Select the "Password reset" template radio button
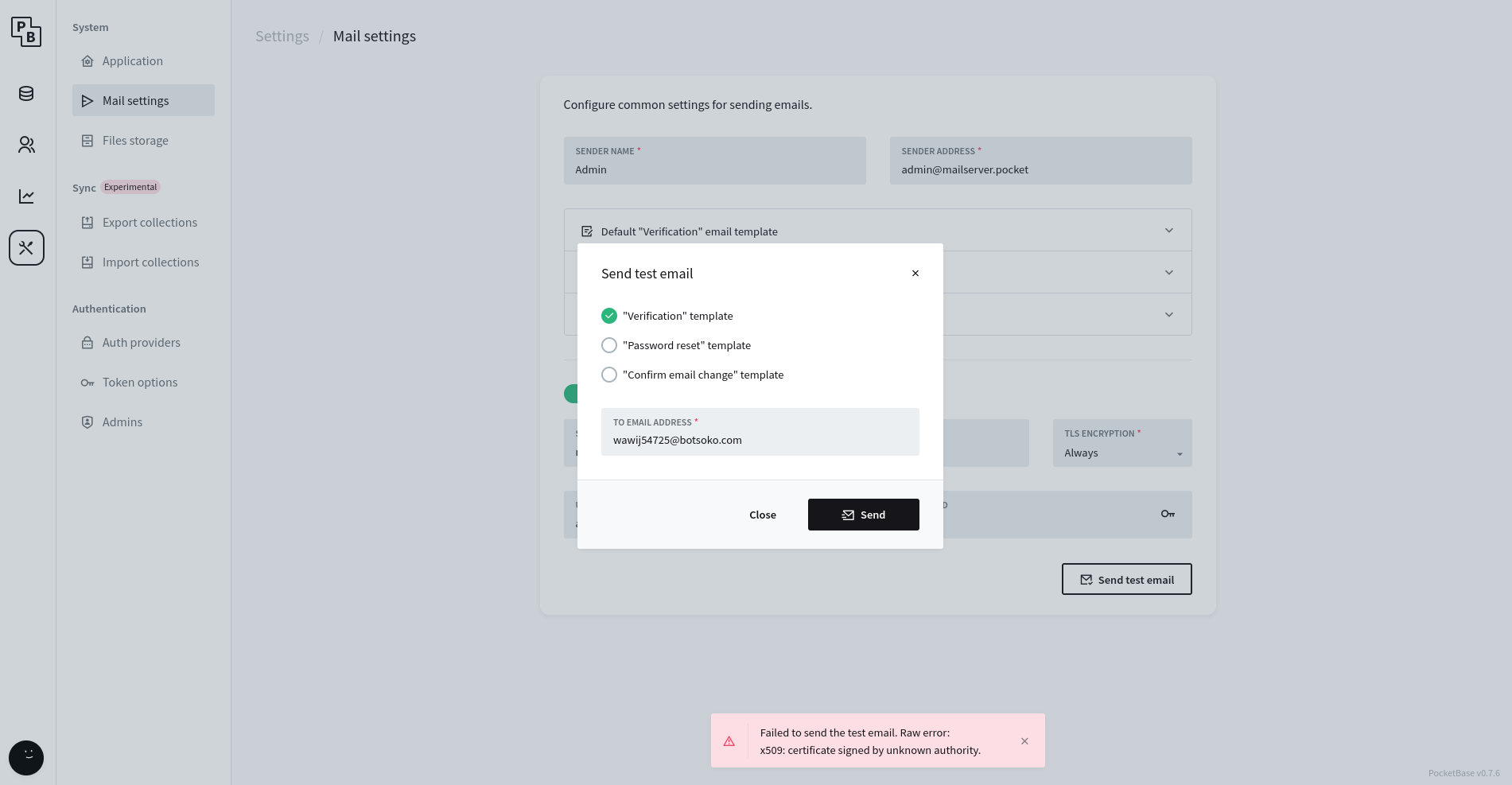The image size is (1512, 785). (x=609, y=345)
